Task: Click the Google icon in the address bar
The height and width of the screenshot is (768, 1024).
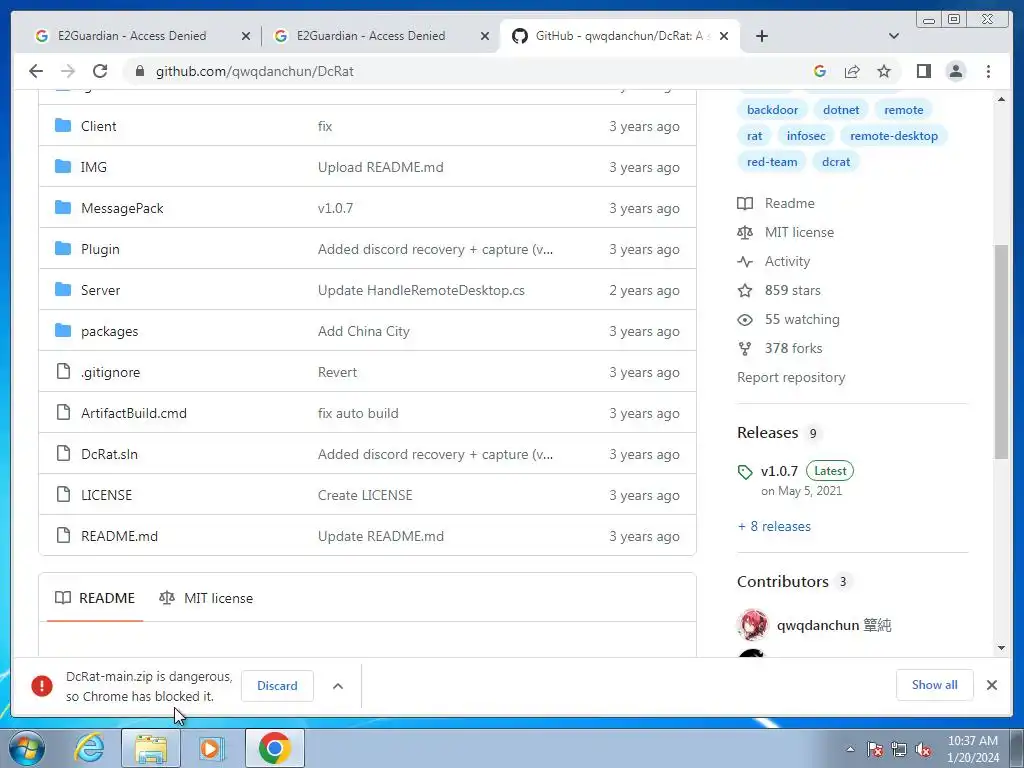Action: tap(820, 71)
